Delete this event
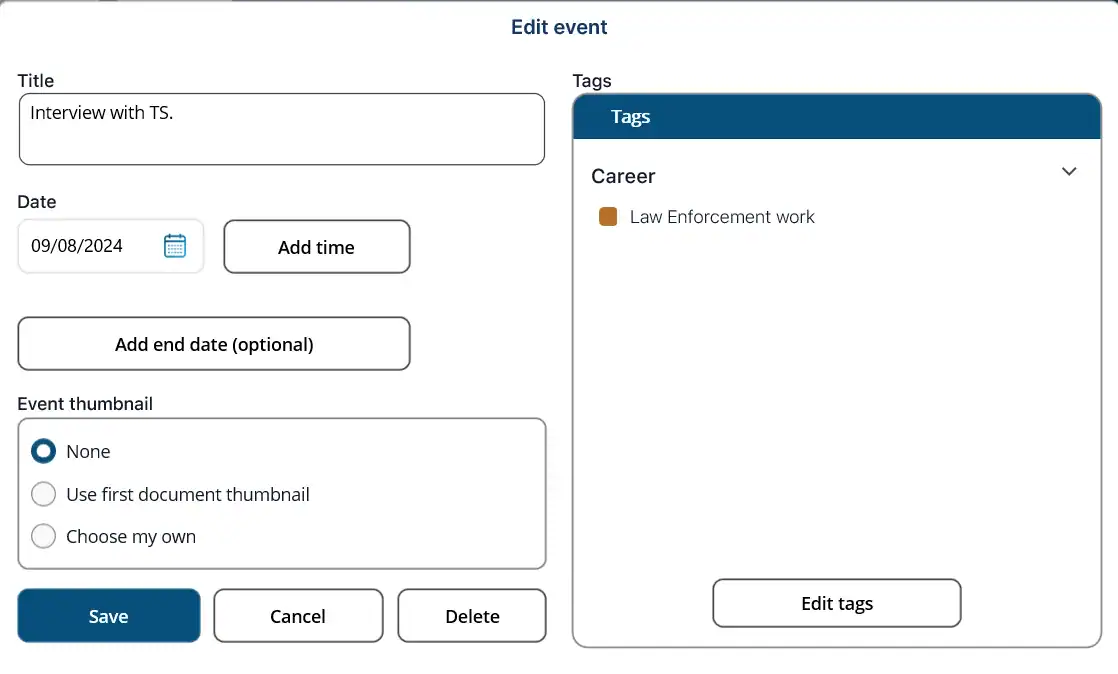1118x674 pixels. click(x=472, y=616)
